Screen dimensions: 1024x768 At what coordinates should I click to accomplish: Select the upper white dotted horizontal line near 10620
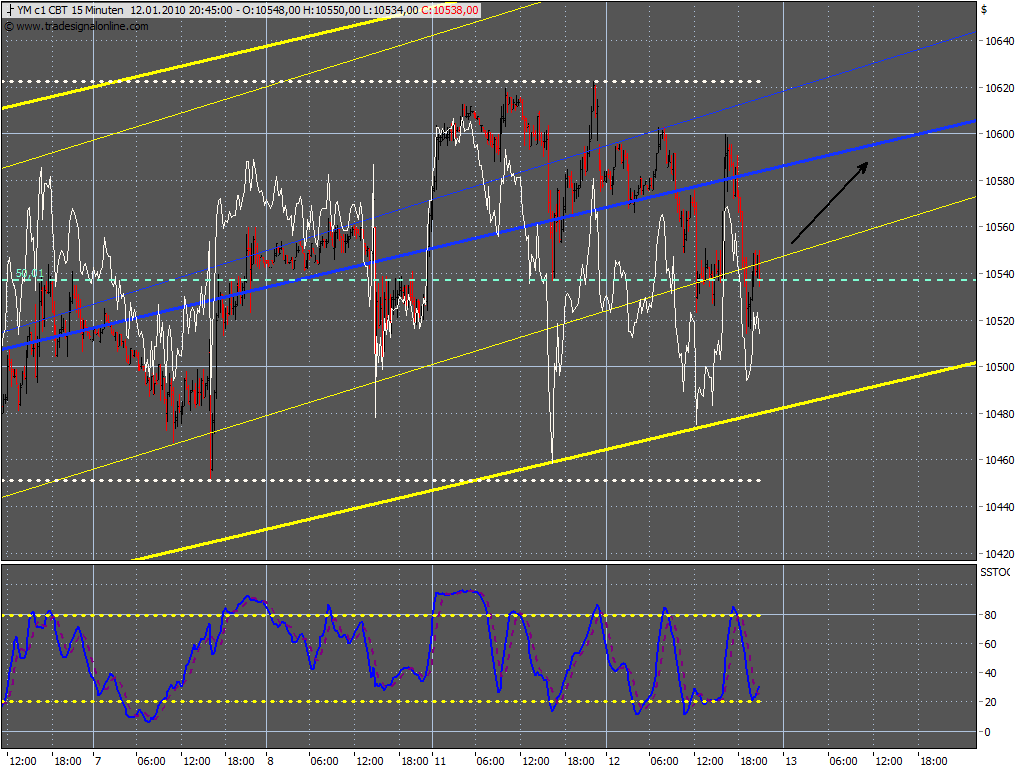tap(382, 82)
